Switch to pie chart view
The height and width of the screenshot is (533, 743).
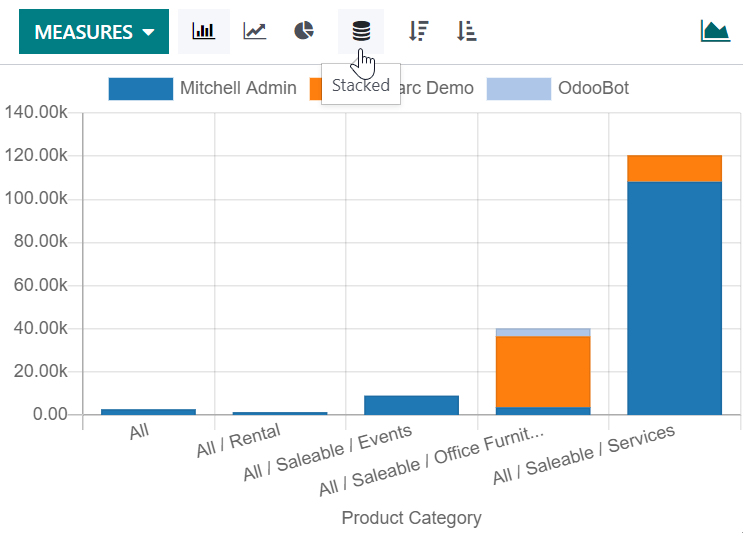pyautogui.click(x=304, y=32)
